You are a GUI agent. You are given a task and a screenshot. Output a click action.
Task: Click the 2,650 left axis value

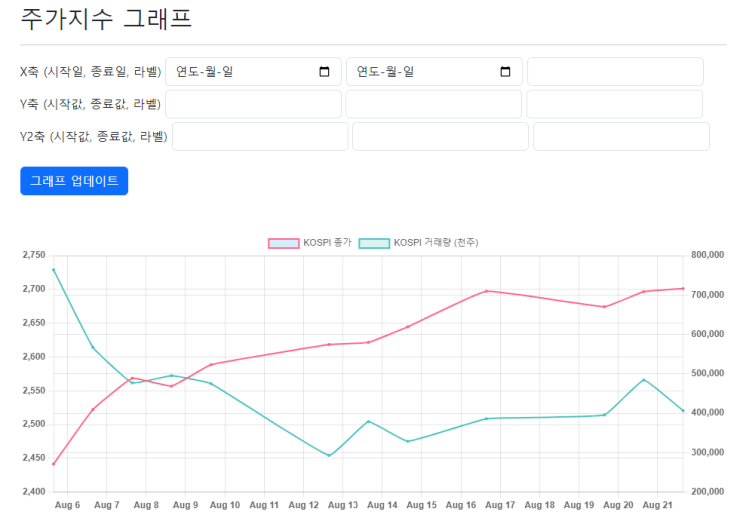[34, 323]
